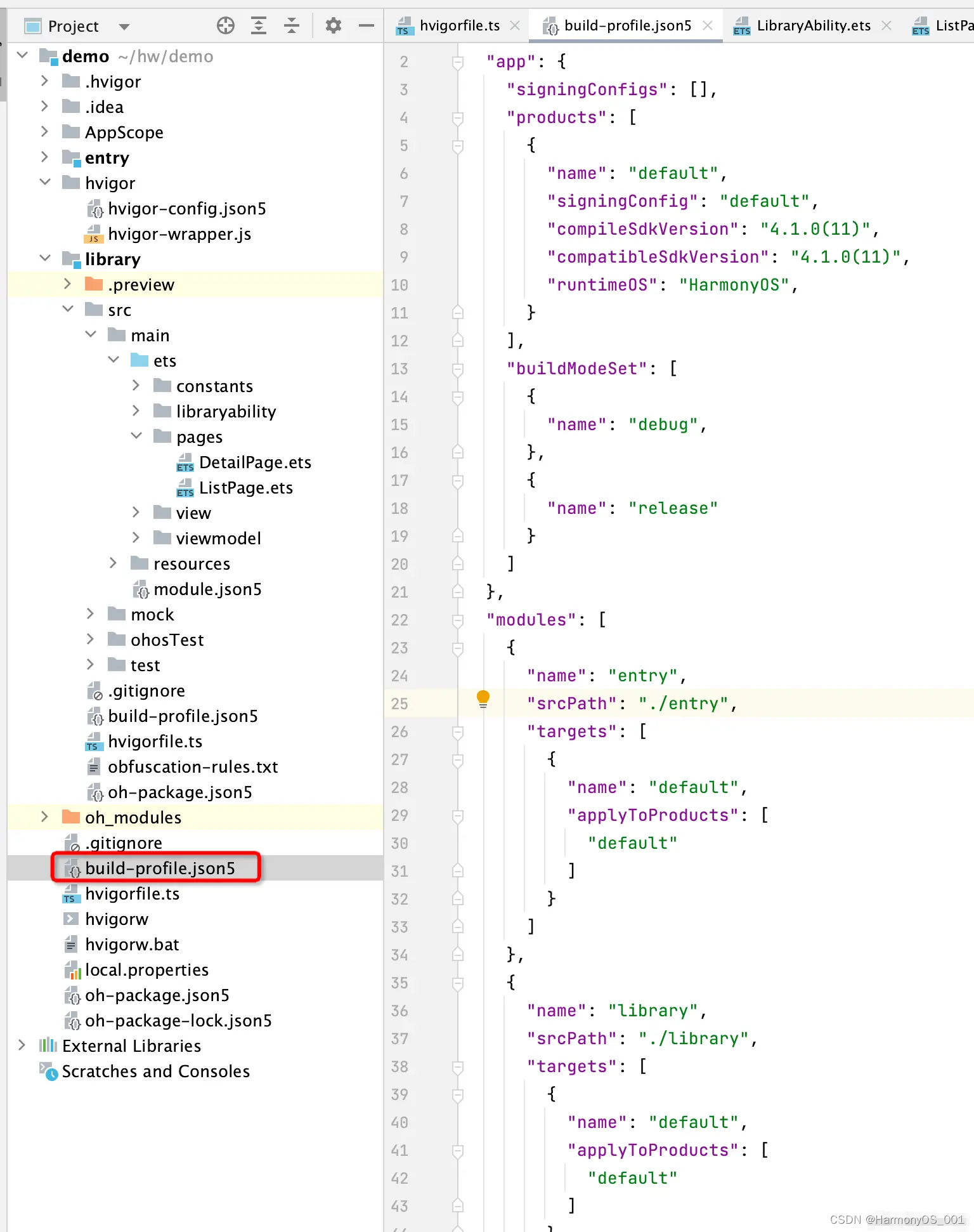The image size is (974, 1232).
Task: Click the External Libraries bars icon
Action: (48, 1045)
